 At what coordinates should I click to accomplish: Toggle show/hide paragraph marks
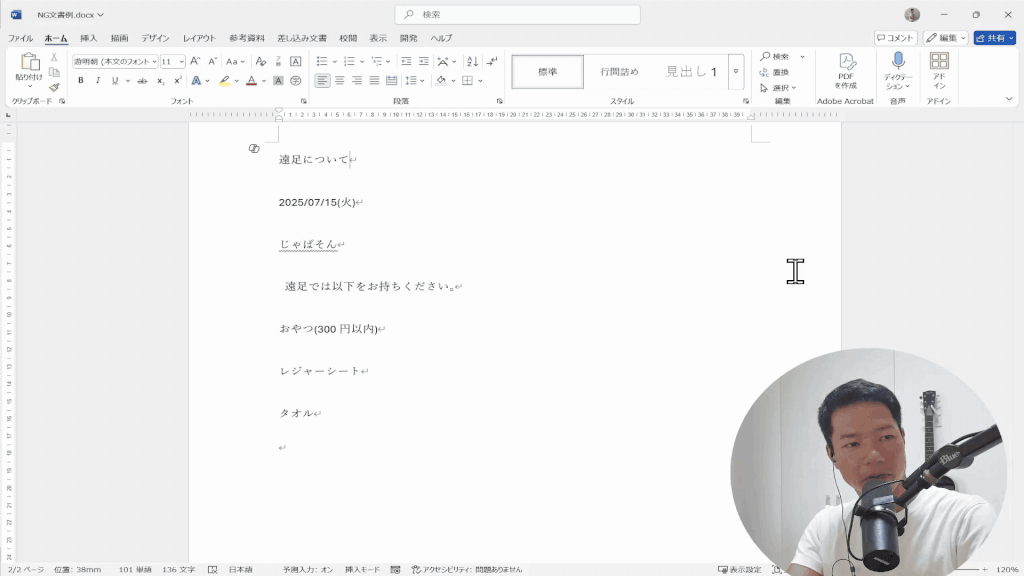(x=492, y=61)
